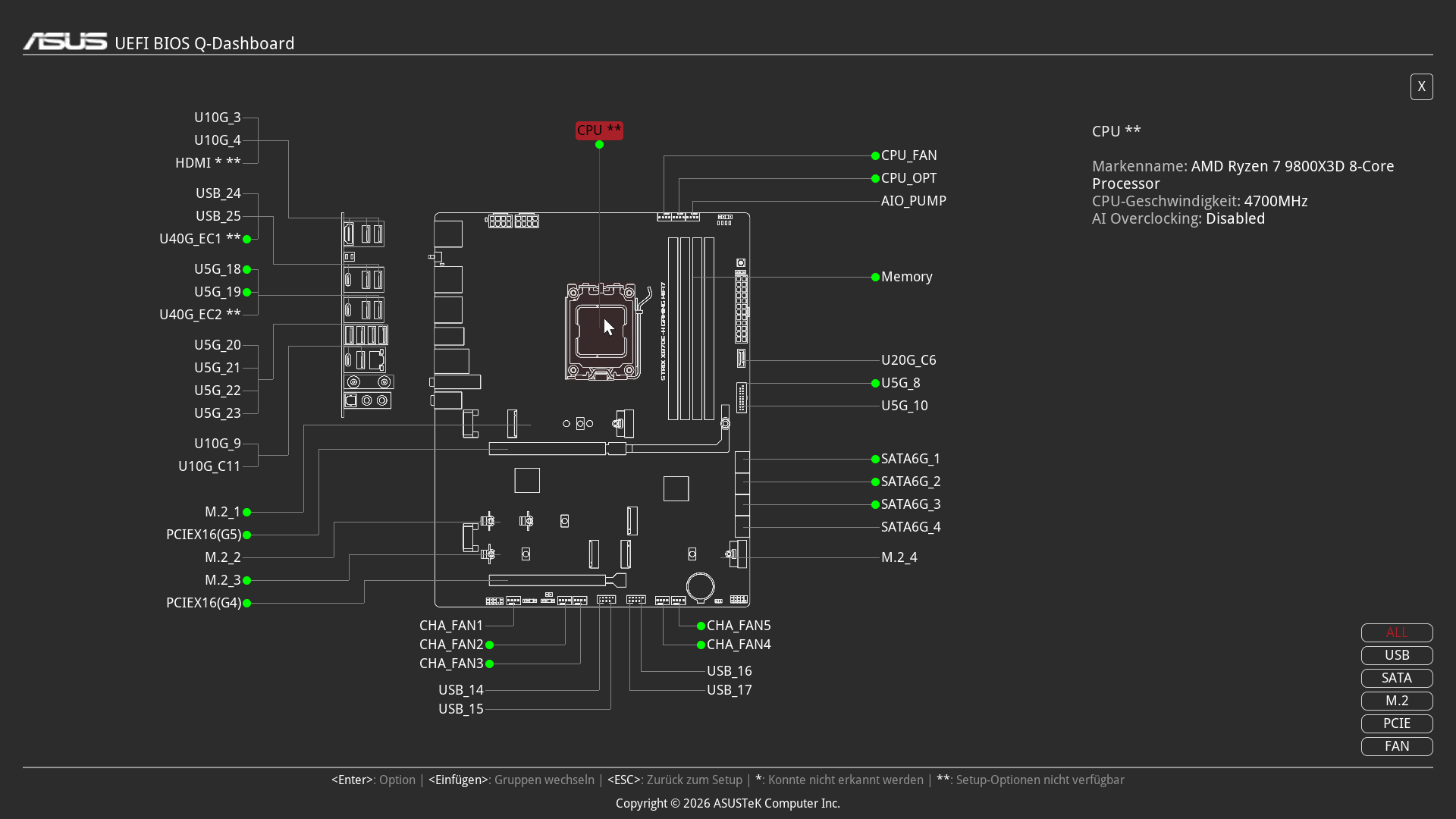
Task: Select the CPU socket on the motherboard diagram
Action: coord(601,331)
